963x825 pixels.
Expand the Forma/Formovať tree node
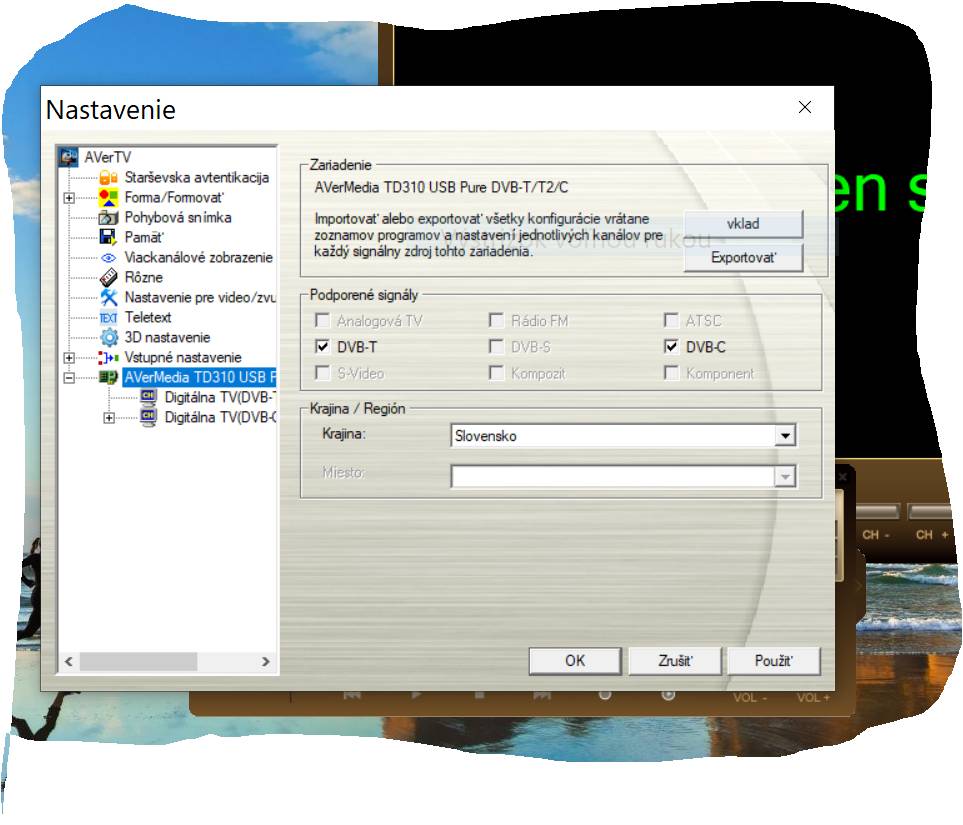[69, 198]
